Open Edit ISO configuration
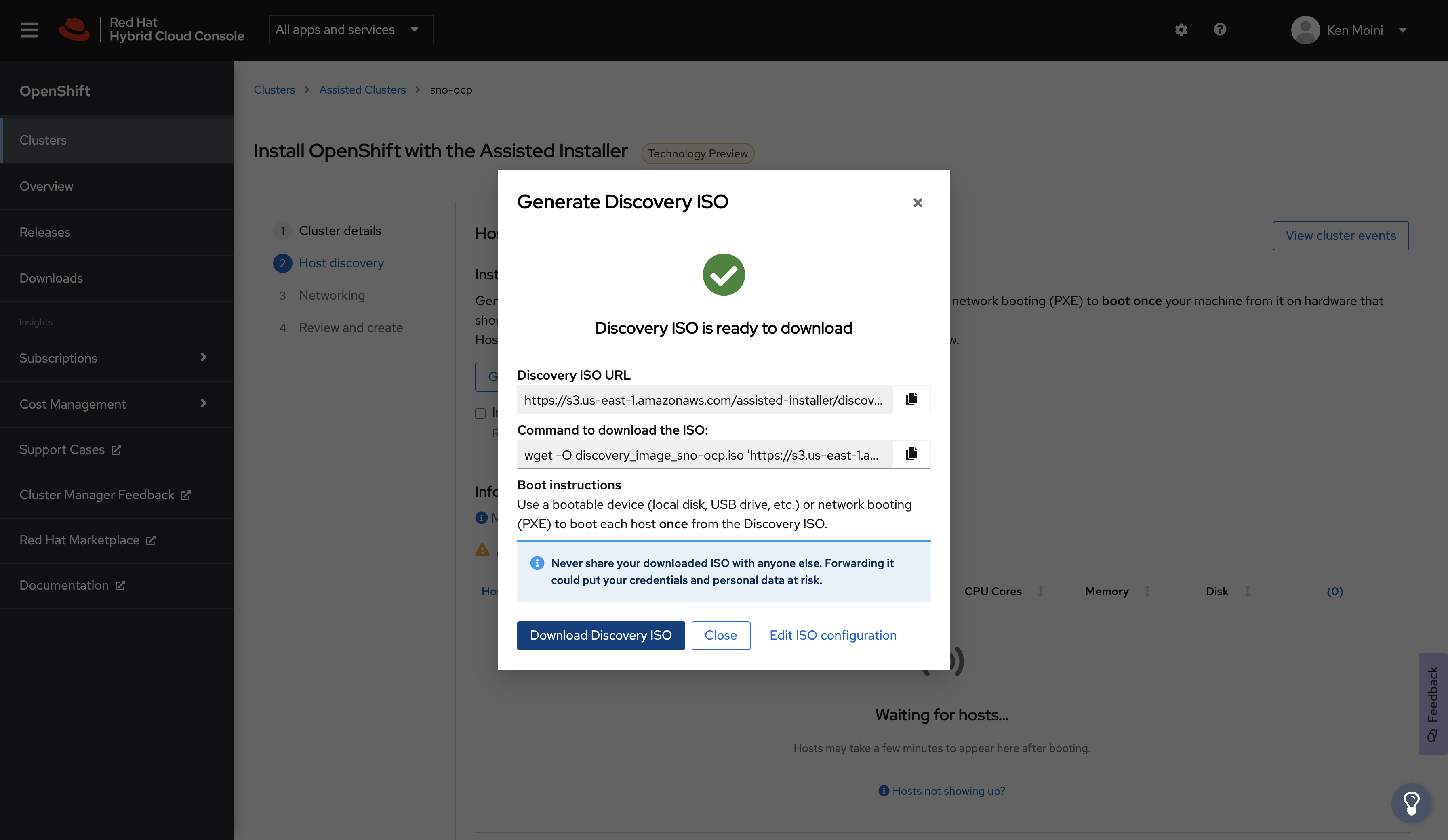Screen dimensions: 1448x840 click(833, 636)
